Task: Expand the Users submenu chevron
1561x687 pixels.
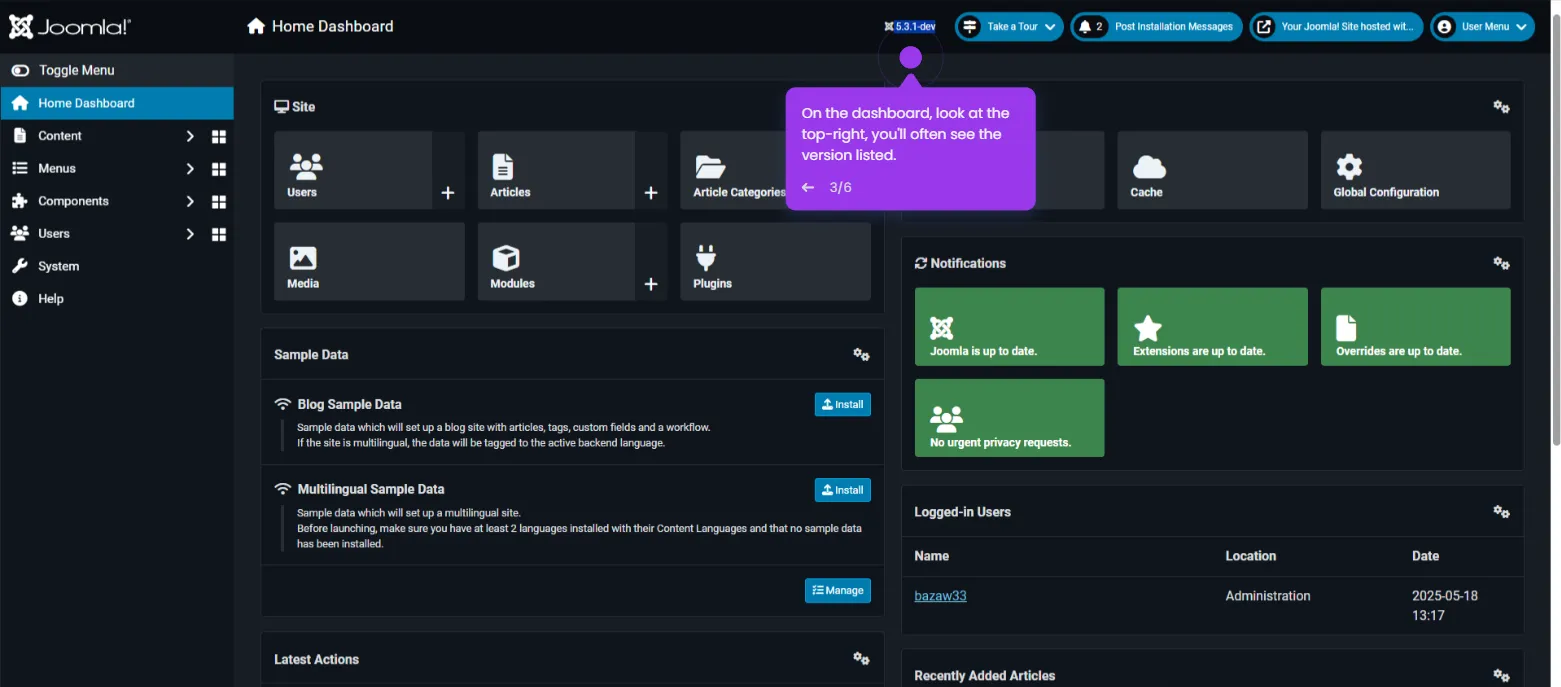Action: pyautogui.click(x=190, y=234)
